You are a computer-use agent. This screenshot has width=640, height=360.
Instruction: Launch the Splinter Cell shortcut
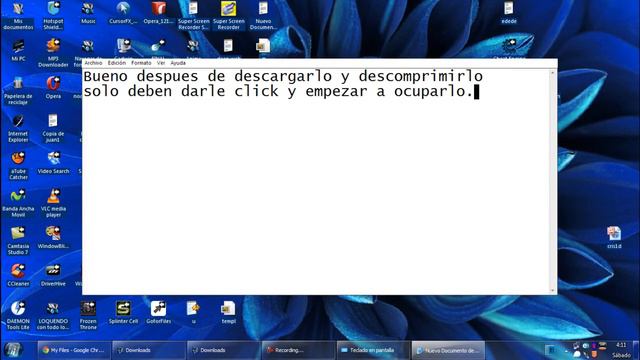[123, 313]
